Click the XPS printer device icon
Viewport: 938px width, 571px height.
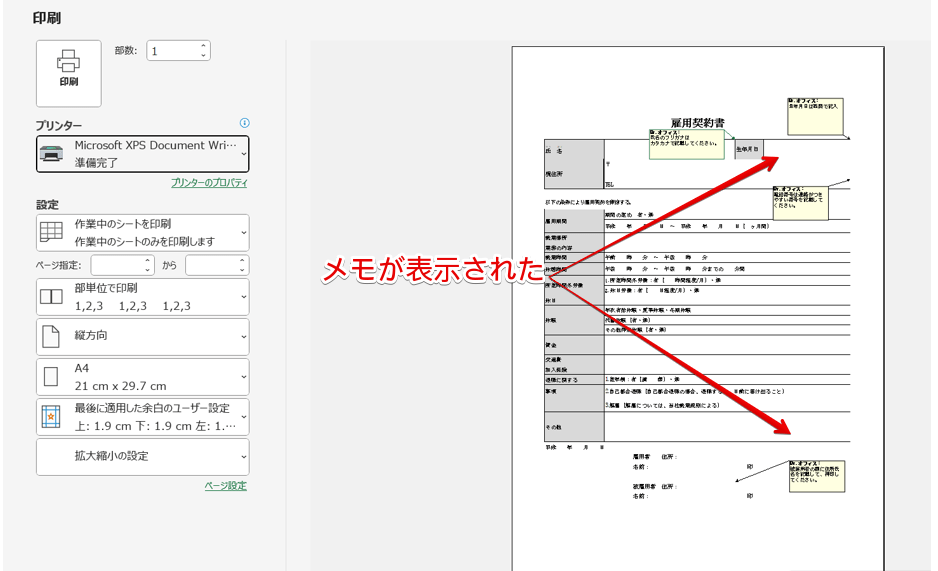pos(50,153)
